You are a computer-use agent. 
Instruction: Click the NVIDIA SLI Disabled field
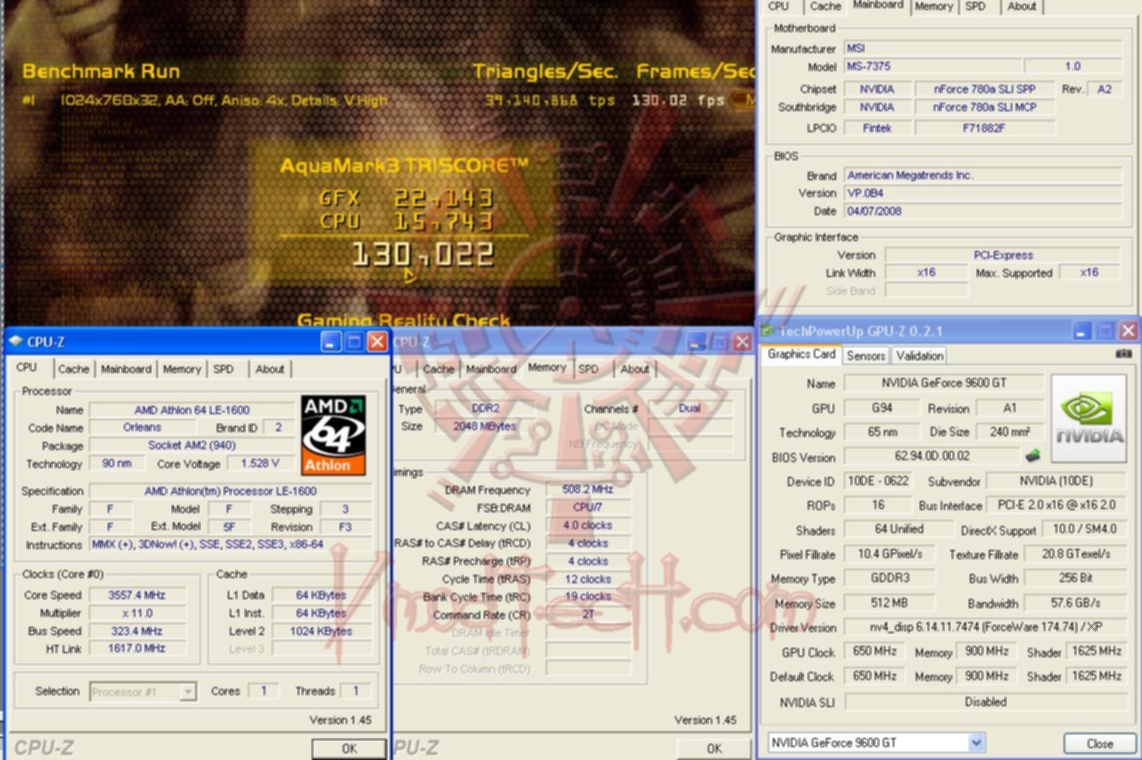click(x=985, y=702)
